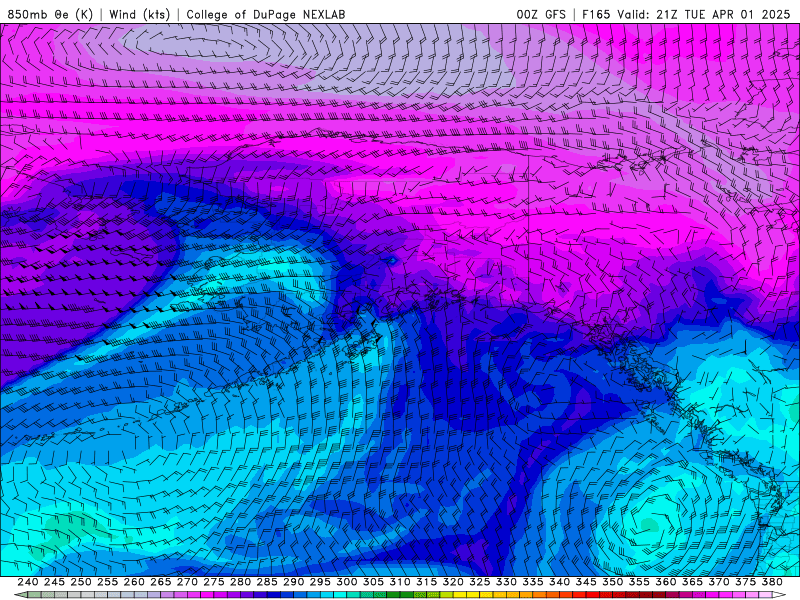Click the 355 value on the color scale
The width and height of the screenshot is (800, 600).
pyautogui.click(x=639, y=582)
